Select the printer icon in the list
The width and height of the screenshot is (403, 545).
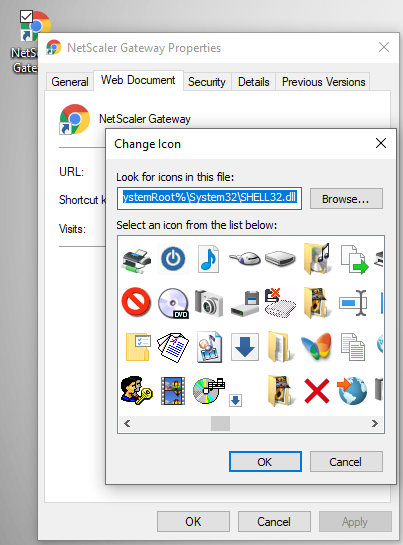(136, 260)
